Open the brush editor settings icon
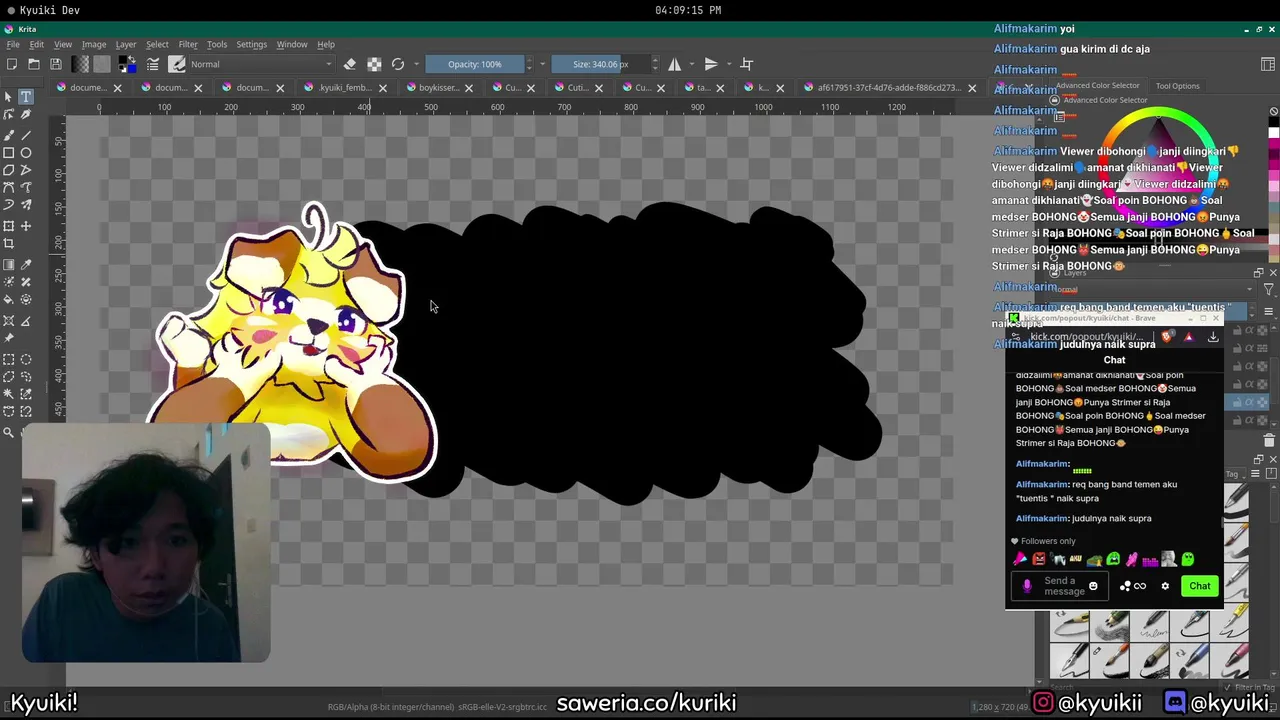 pos(153,64)
